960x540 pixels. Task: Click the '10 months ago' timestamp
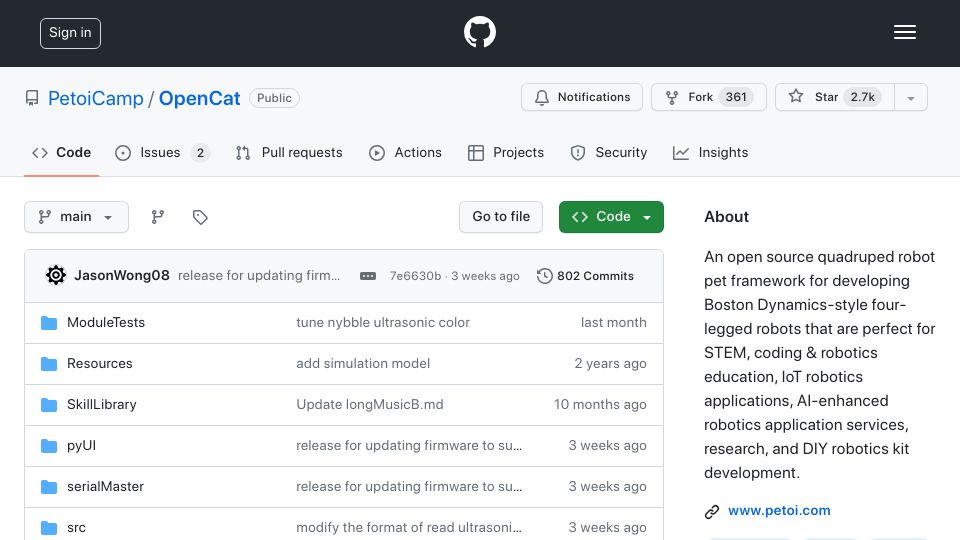(x=600, y=405)
